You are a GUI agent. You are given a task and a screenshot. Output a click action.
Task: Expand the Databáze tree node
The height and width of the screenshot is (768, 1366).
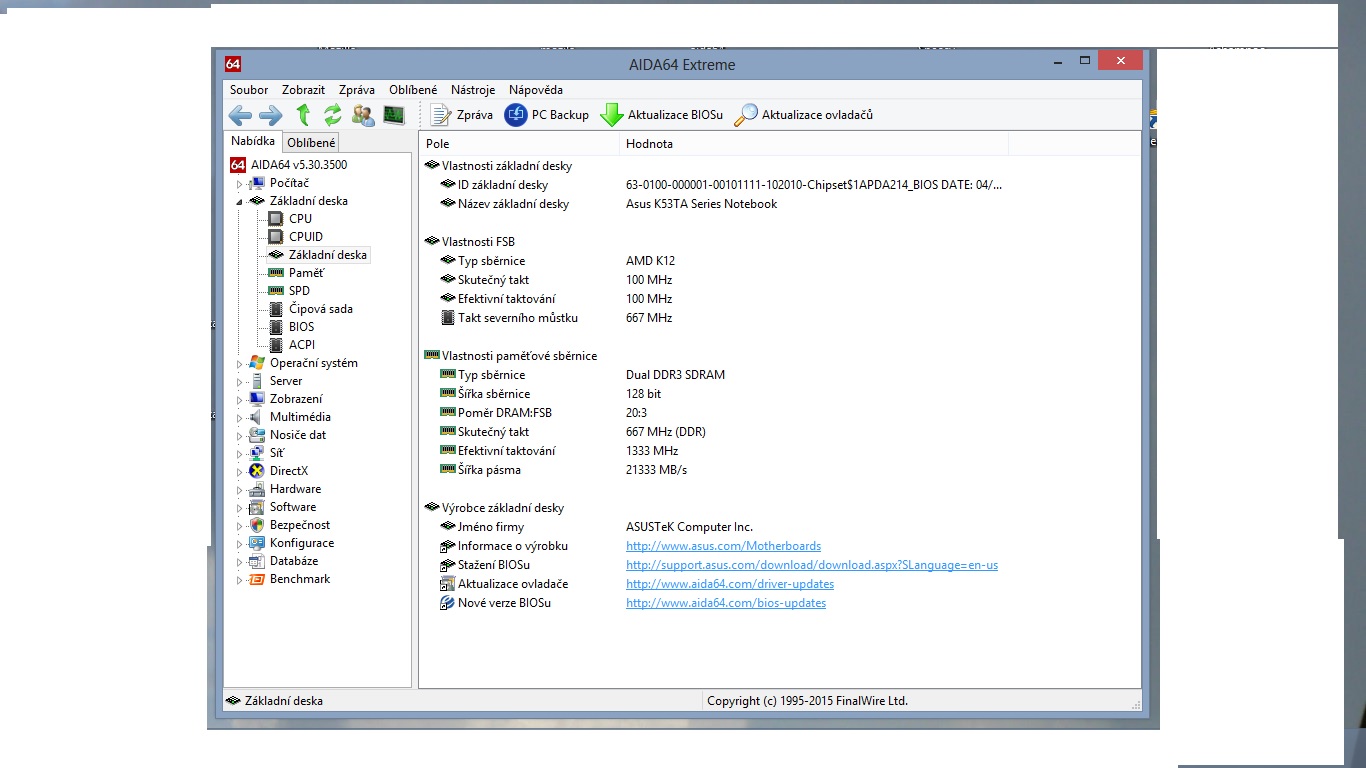click(240, 562)
